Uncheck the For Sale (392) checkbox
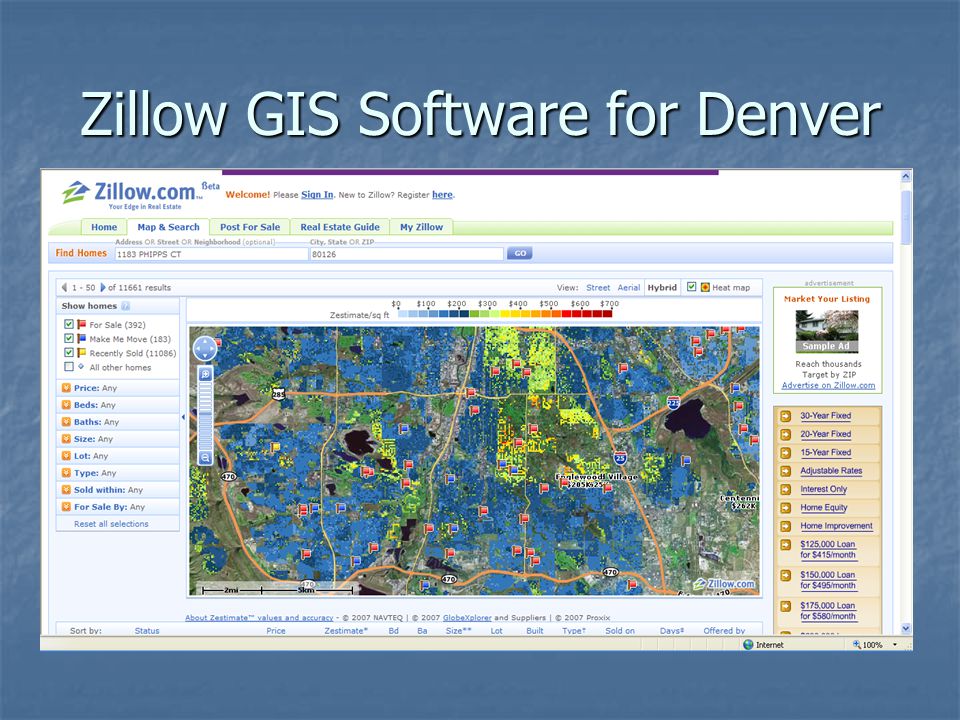 tap(69, 324)
